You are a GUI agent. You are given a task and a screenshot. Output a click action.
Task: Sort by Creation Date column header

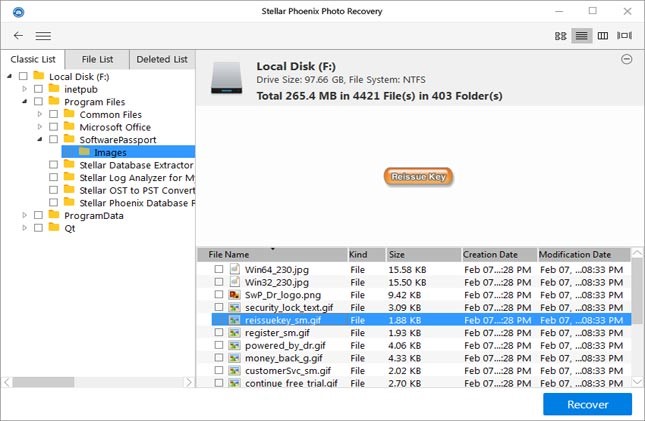(499, 255)
